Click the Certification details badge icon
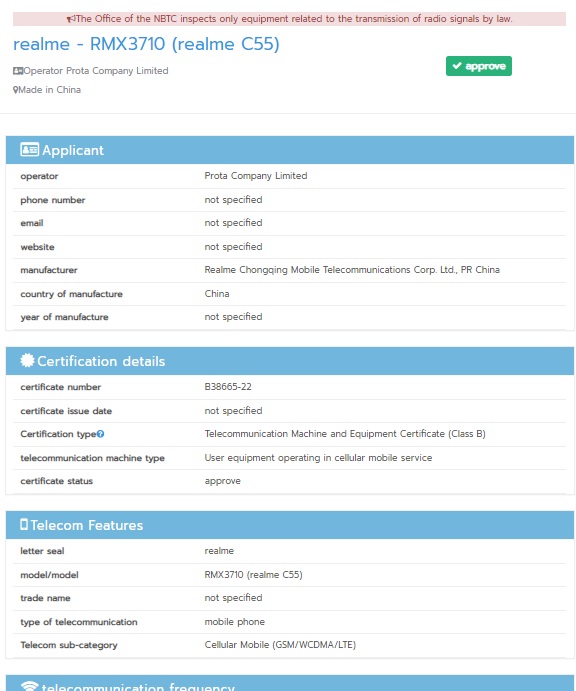Image resolution: width=576 pixels, height=691 pixels. click(x=27, y=360)
